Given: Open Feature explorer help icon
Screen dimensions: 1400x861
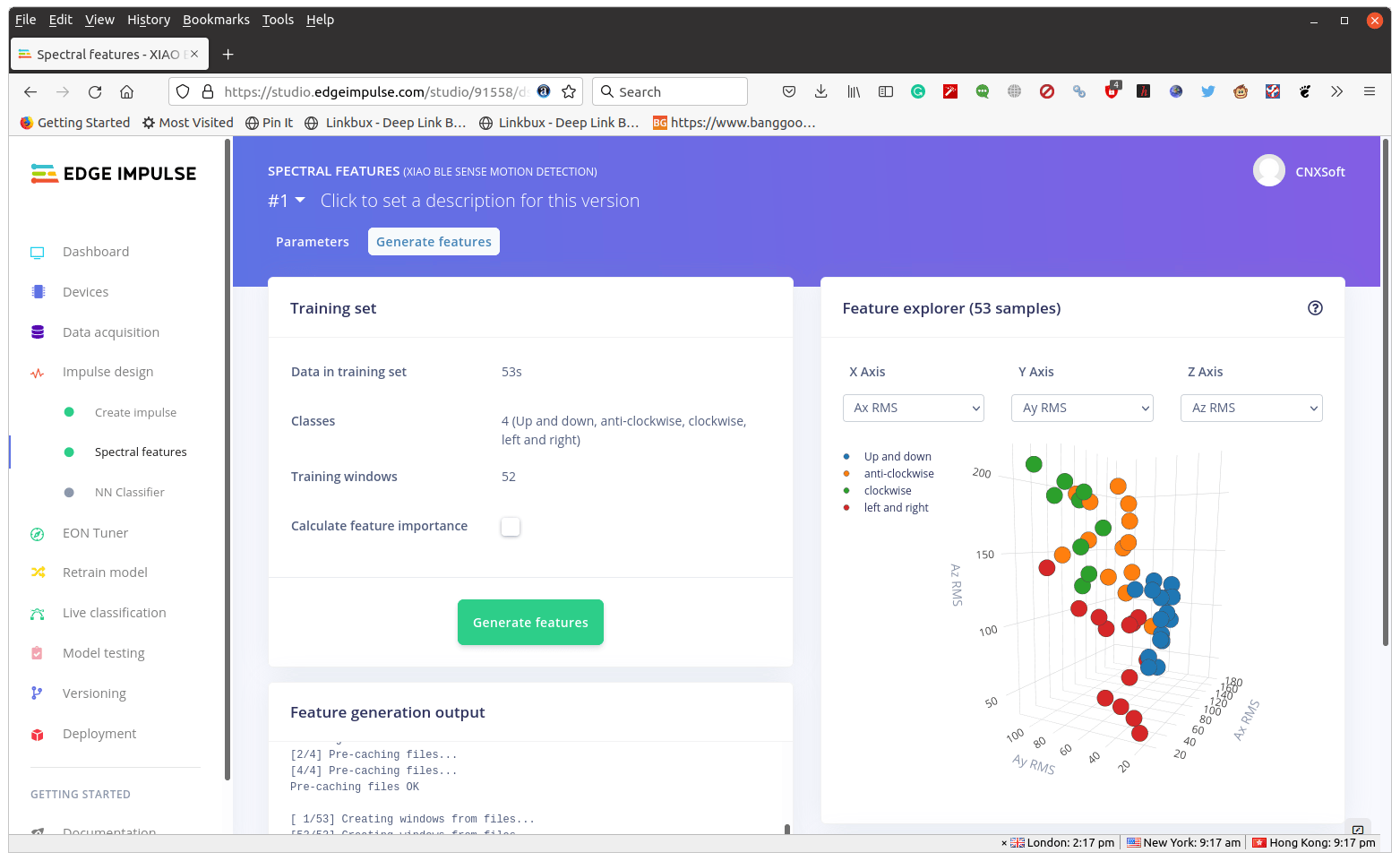Looking at the screenshot, I should [x=1315, y=308].
